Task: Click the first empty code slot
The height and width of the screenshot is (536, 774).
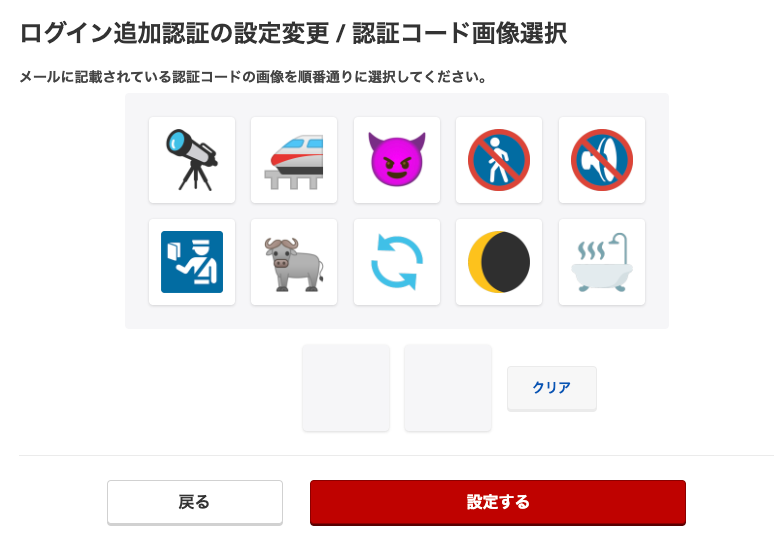Action: pos(346,388)
